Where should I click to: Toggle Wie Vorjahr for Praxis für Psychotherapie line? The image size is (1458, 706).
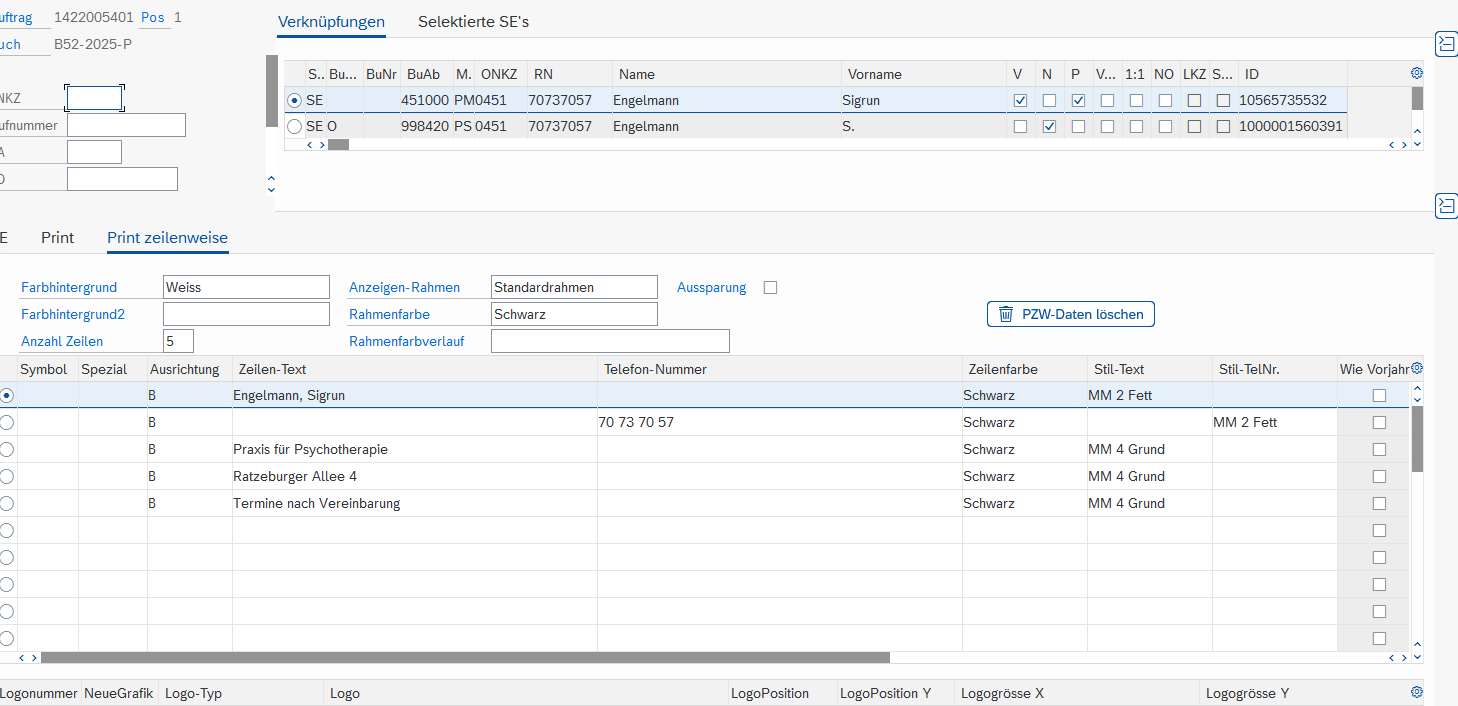point(1379,449)
